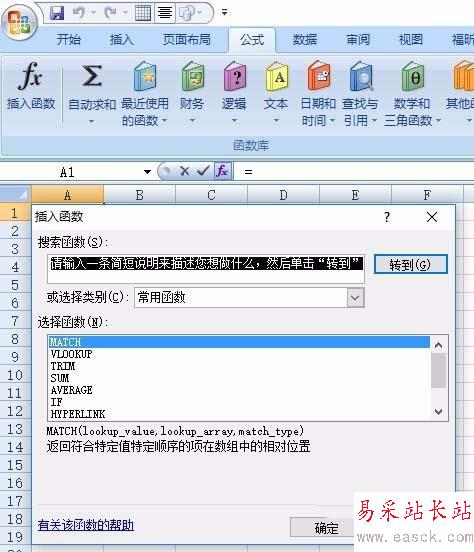Click the dialog help question mark

coord(387,217)
